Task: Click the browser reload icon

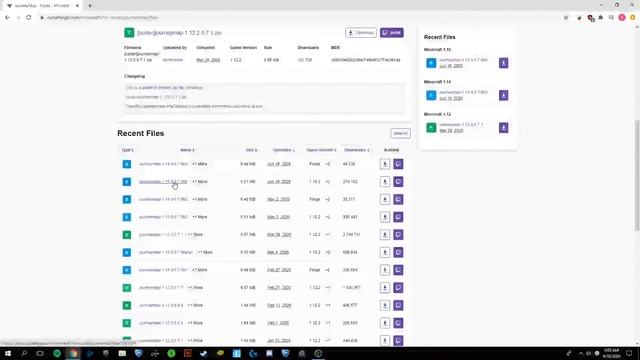Action: (29, 18)
